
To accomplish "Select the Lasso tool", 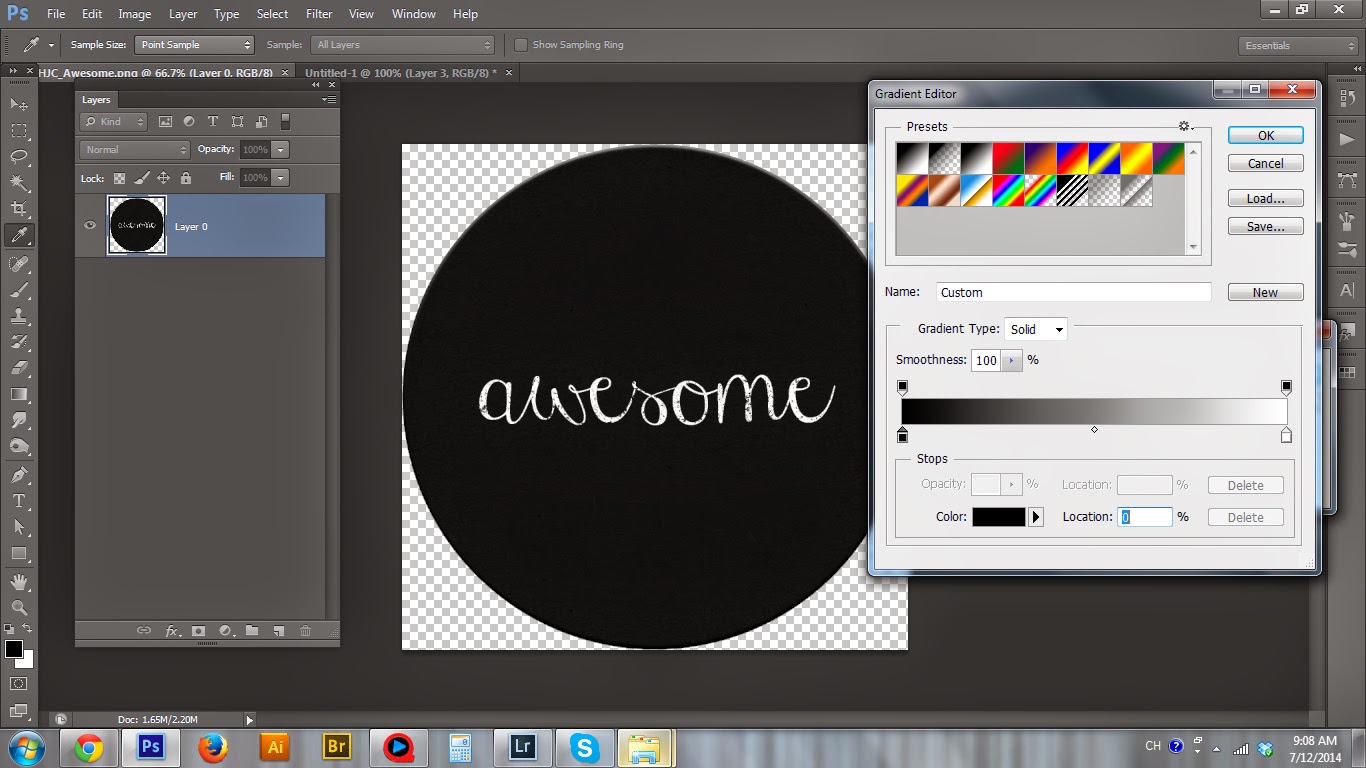I will [x=19, y=157].
